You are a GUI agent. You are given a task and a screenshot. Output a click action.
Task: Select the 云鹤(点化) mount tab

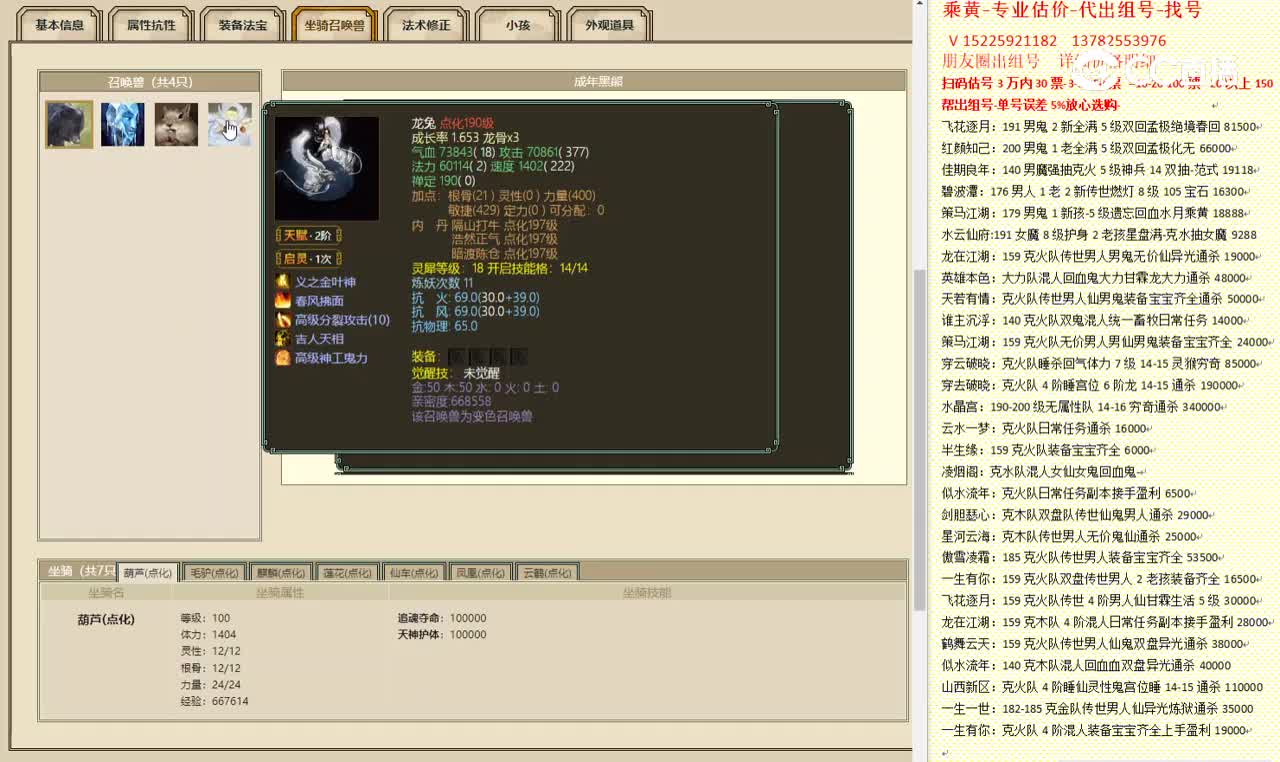tap(548, 573)
